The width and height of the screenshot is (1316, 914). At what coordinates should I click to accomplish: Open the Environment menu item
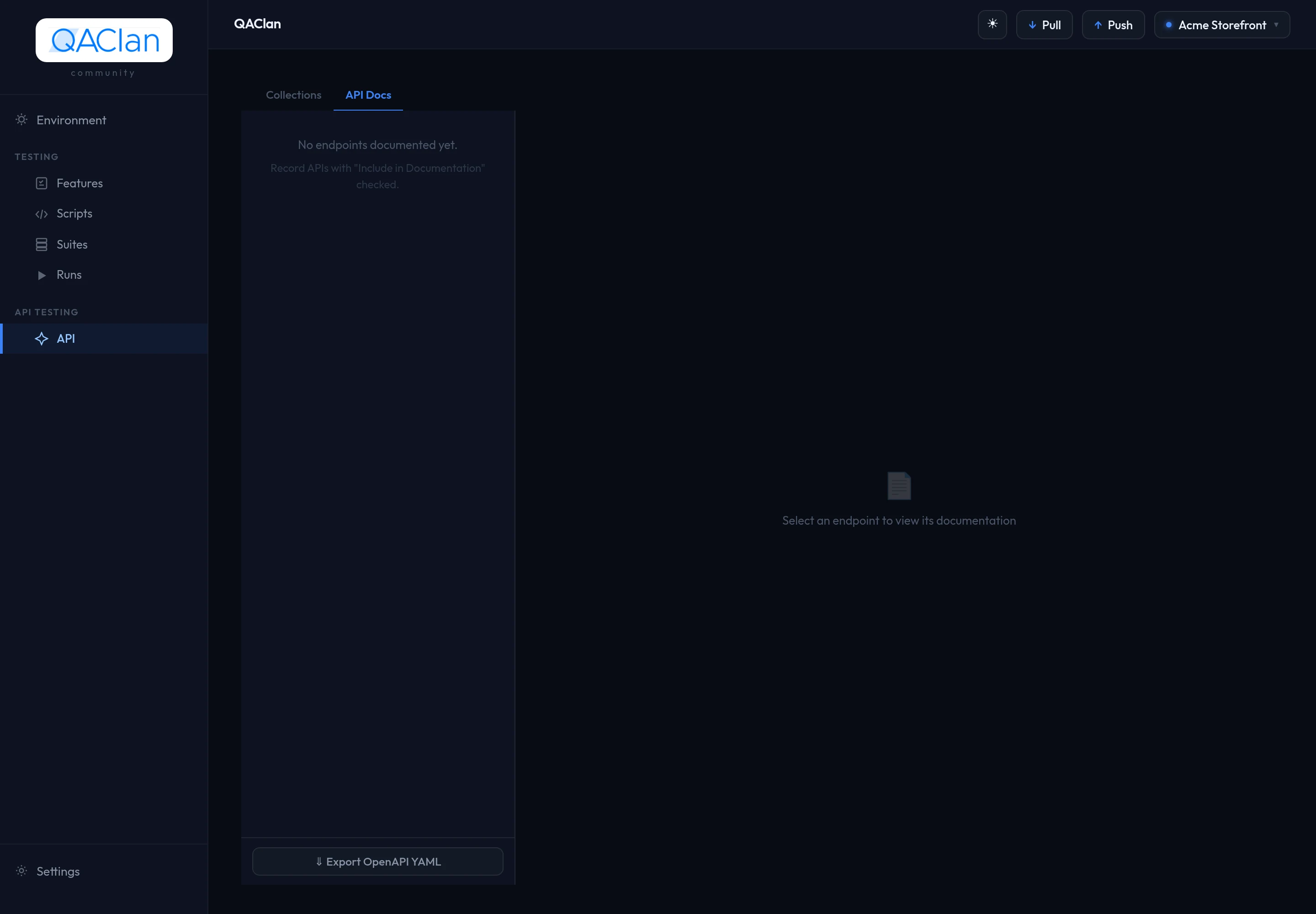coord(104,120)
